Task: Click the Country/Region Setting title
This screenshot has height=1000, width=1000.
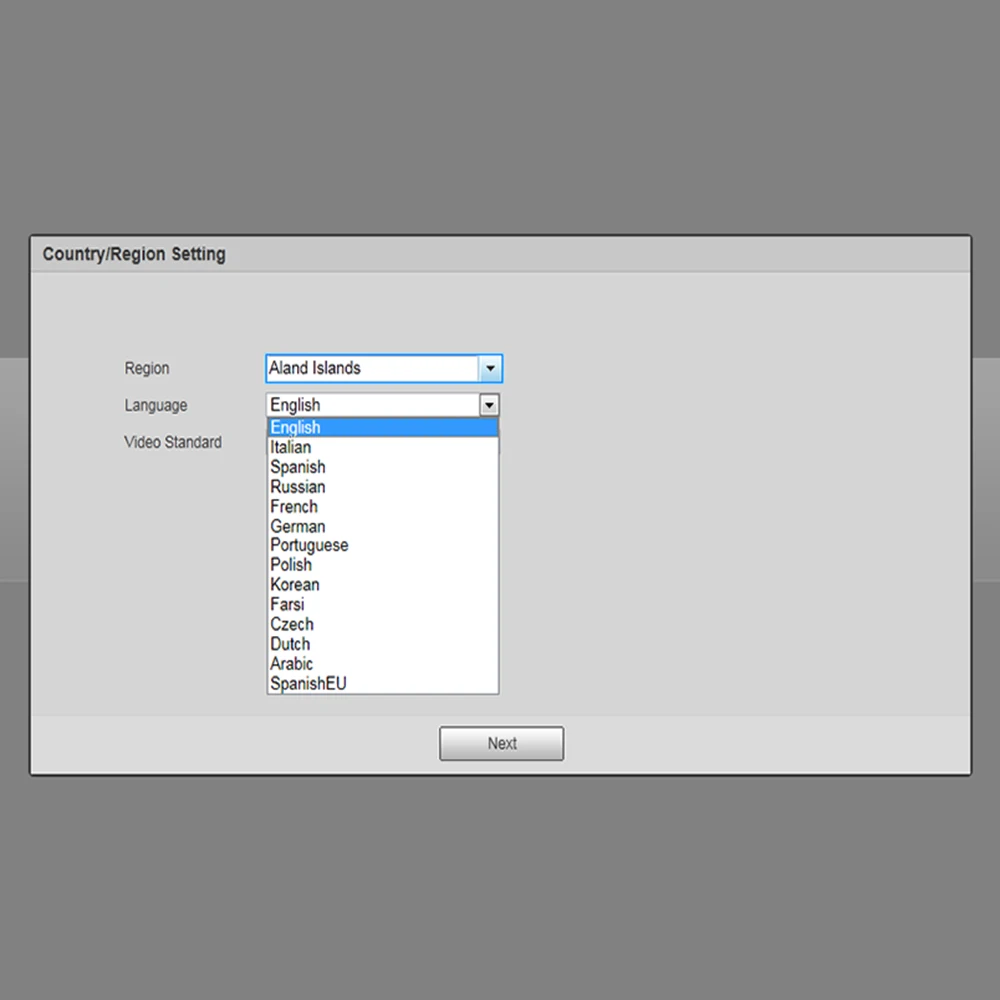Action: pyautogui.click(x=134, y=254)
